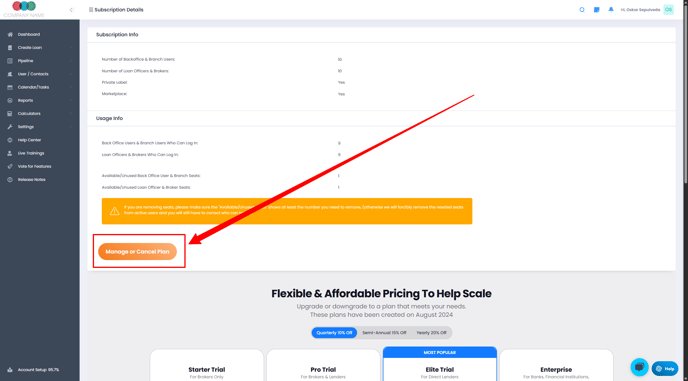Select the Elite Trial pricing card
The width and height of the screenshot is (688, 381).
[x=440, y=364]
